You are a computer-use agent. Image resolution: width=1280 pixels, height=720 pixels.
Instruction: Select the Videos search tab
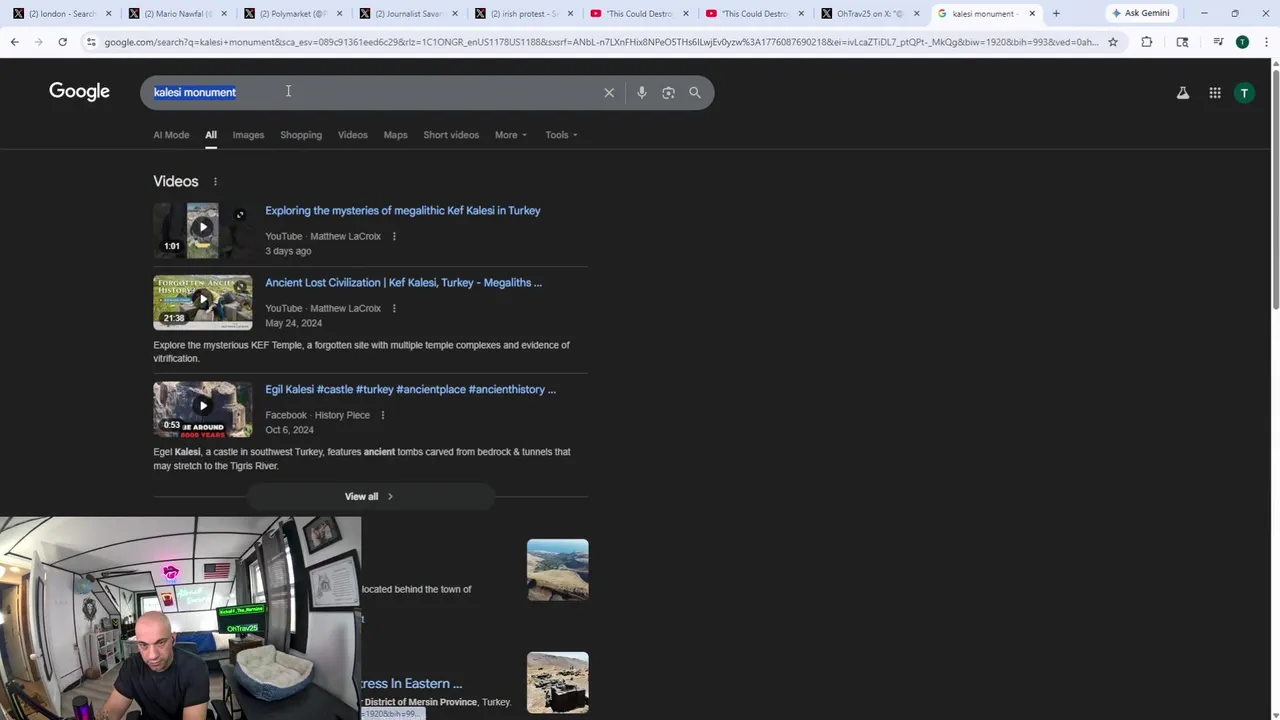(352, 135)
